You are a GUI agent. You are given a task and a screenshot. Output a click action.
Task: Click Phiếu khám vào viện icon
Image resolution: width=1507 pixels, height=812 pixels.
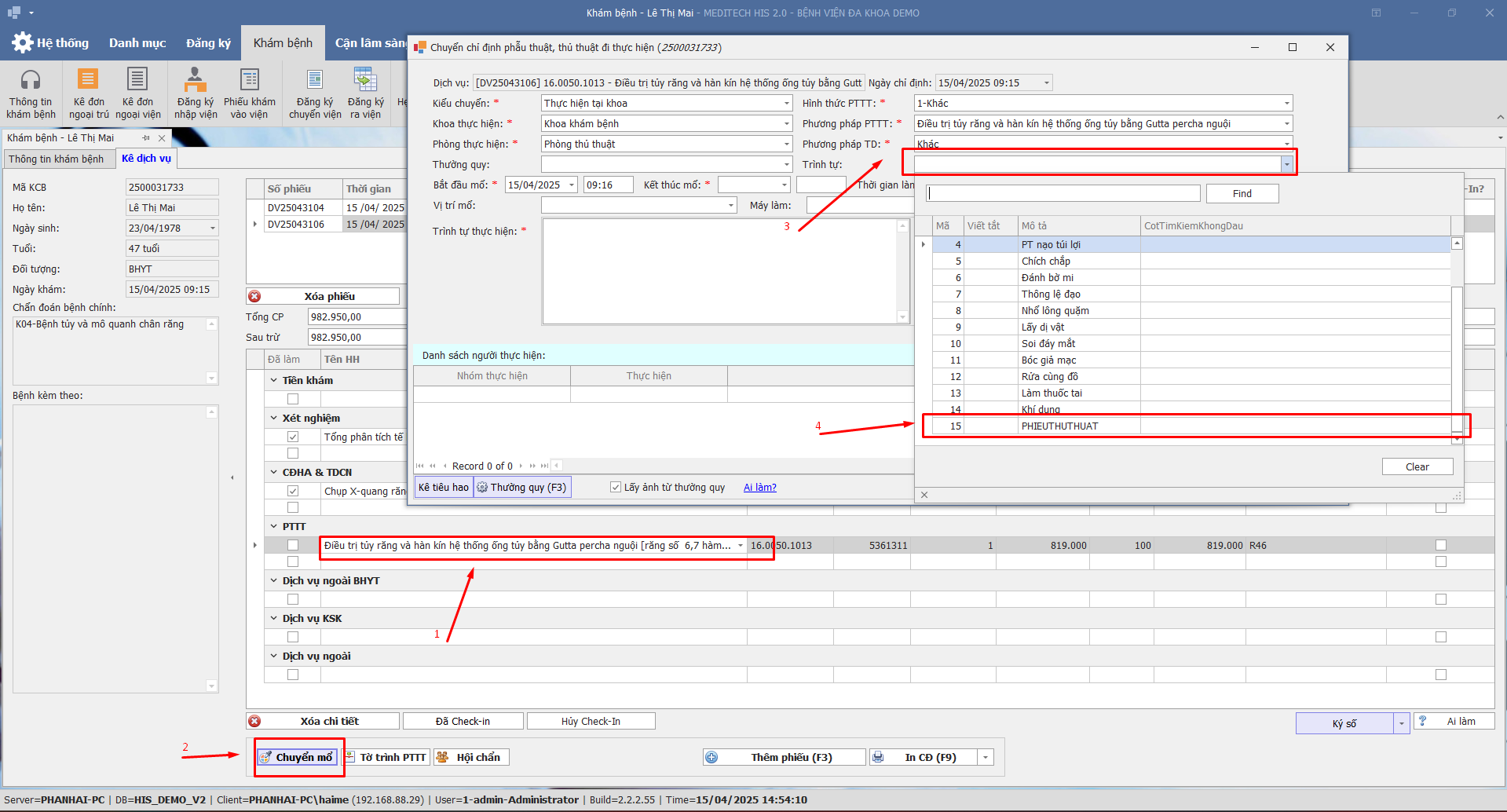click(x=250, y=81)
